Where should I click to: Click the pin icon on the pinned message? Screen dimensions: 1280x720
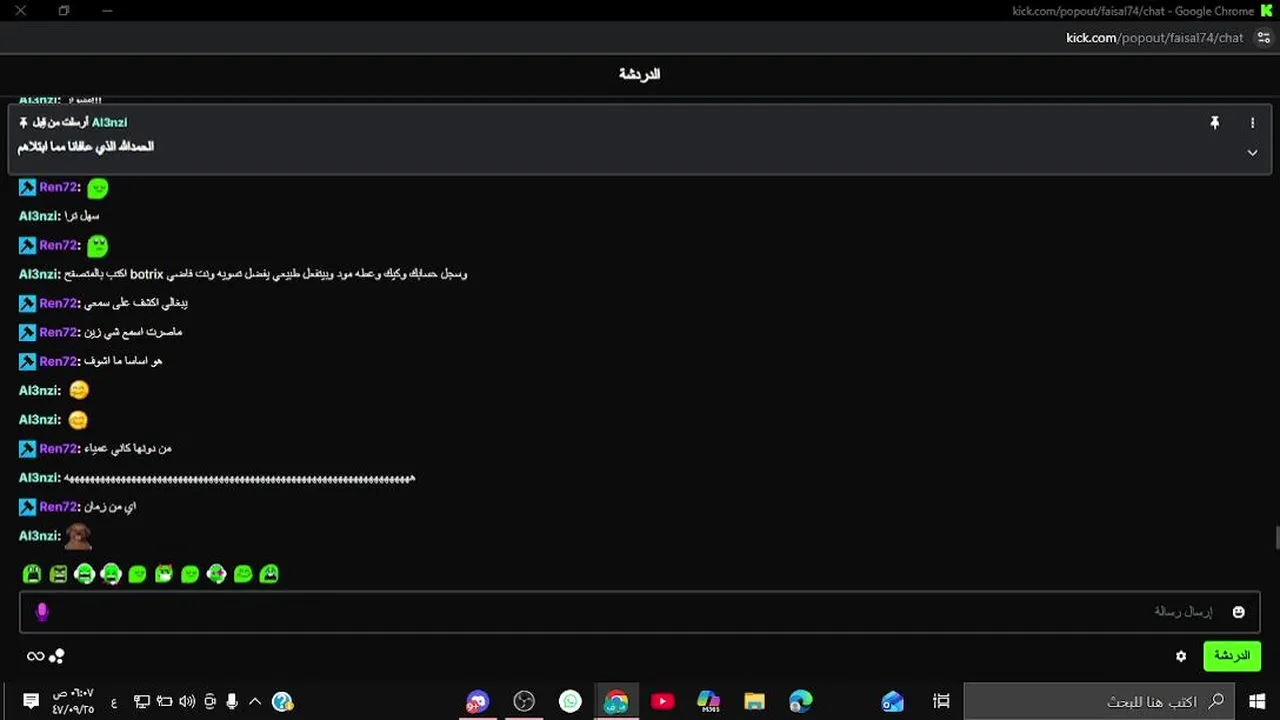point(1215,123)
